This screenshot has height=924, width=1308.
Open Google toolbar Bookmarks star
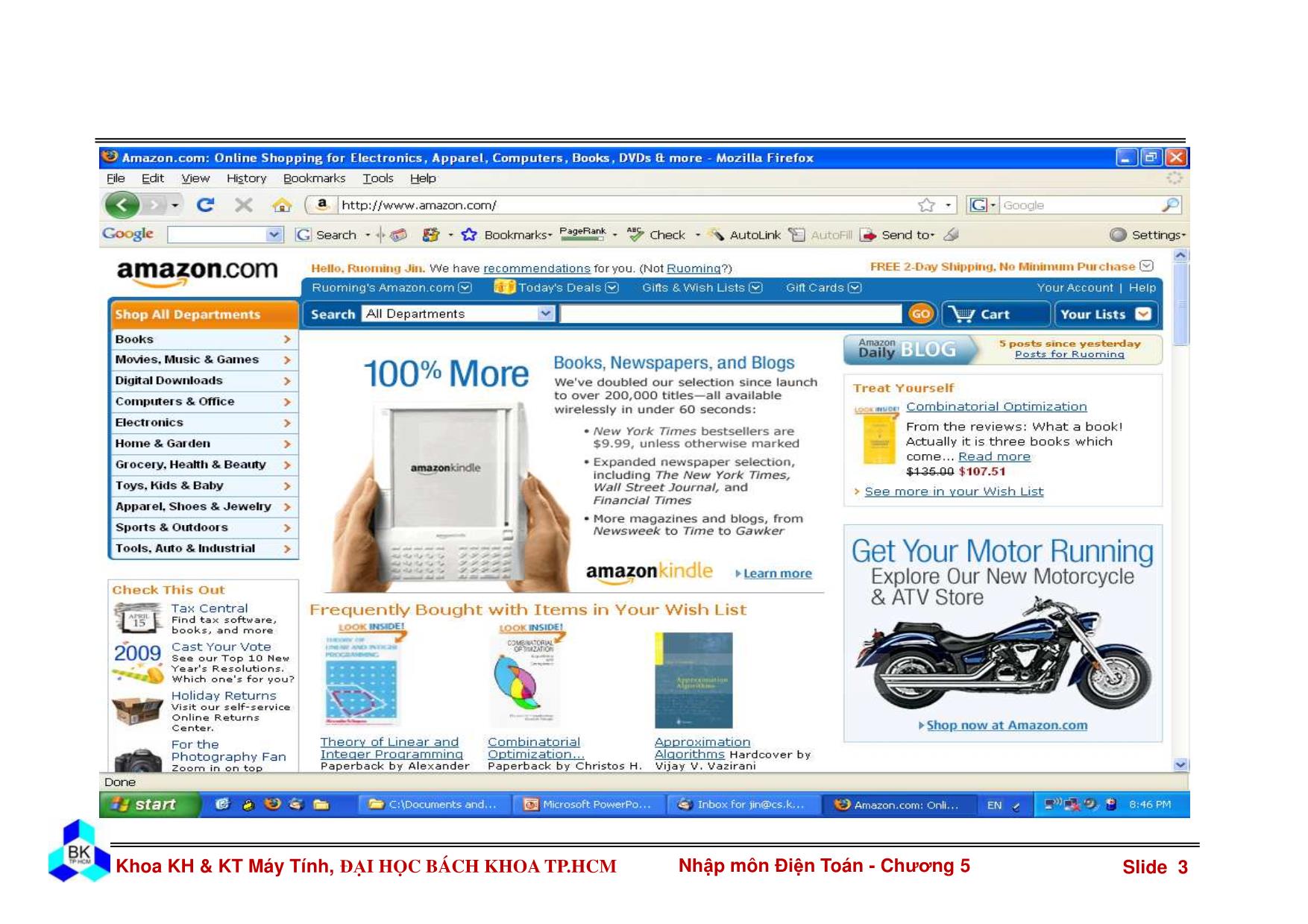[468, 235]
